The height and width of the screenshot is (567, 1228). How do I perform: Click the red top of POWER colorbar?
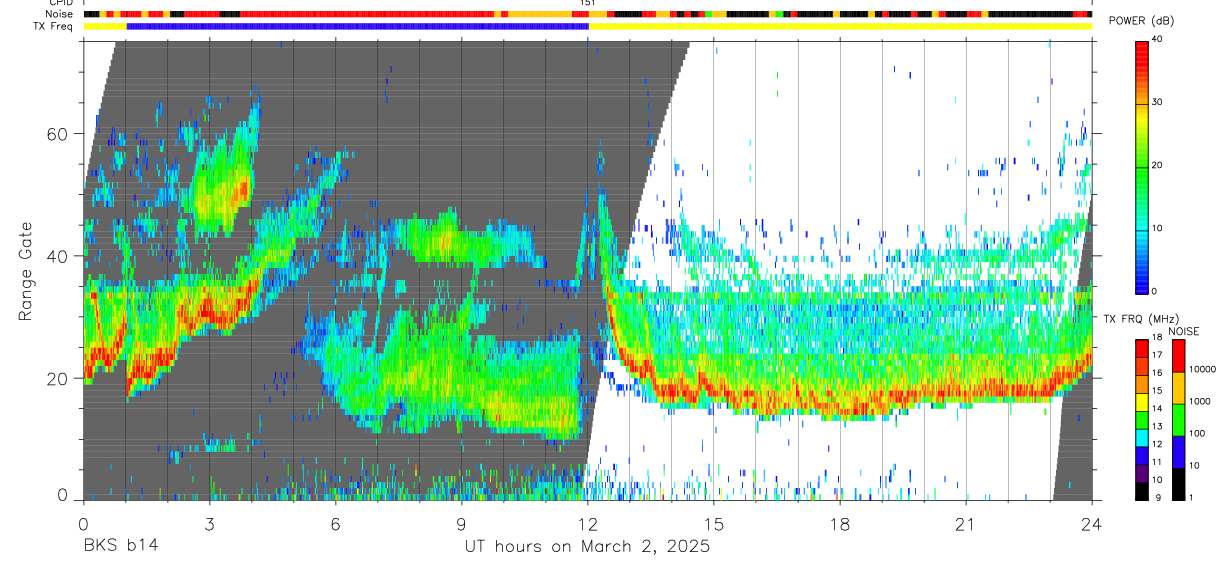1142,46
